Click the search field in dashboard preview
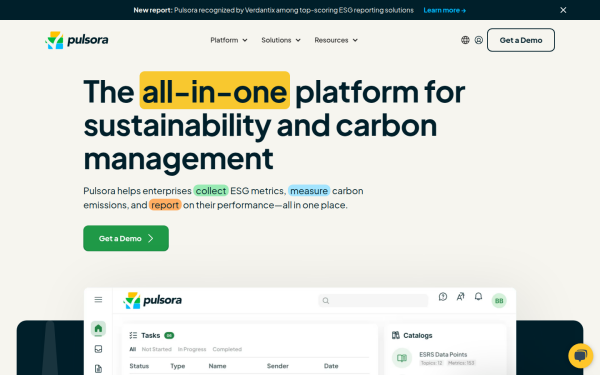Viewport: 600px width, 375px height. tap(373, 301)
